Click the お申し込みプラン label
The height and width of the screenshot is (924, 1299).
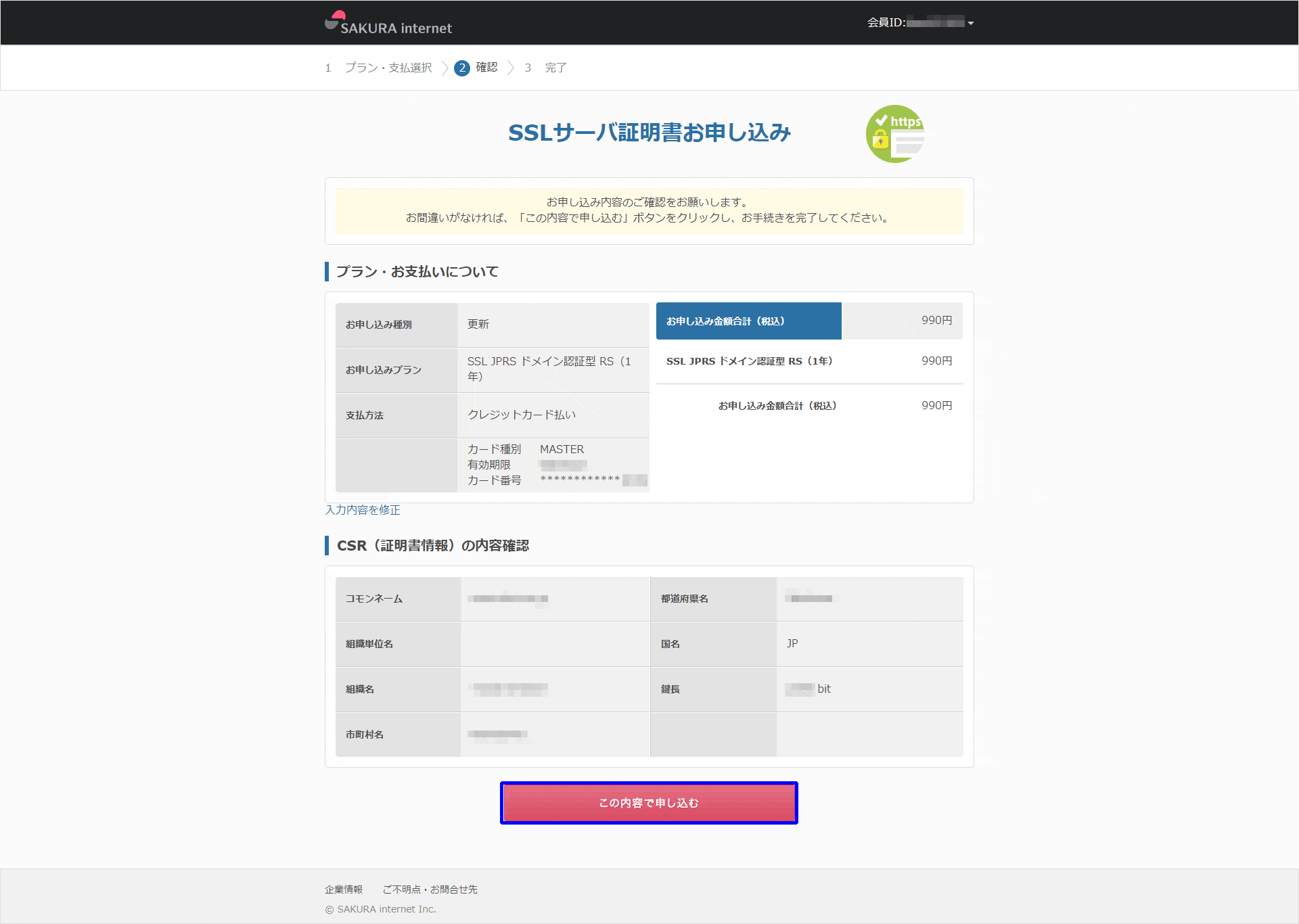point(384,370)
